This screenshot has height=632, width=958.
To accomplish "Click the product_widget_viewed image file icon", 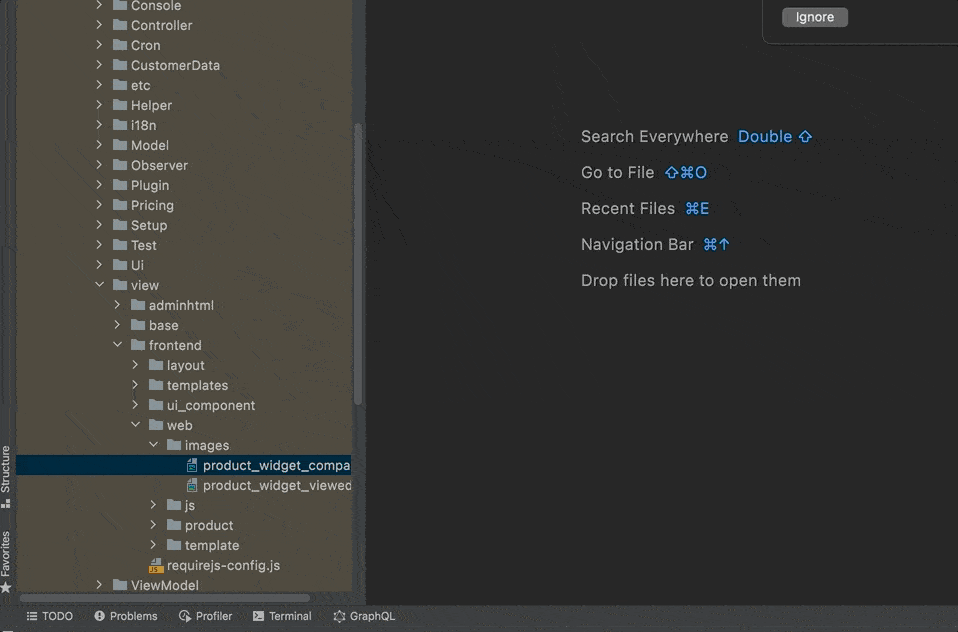I will (x=192, y=485).
